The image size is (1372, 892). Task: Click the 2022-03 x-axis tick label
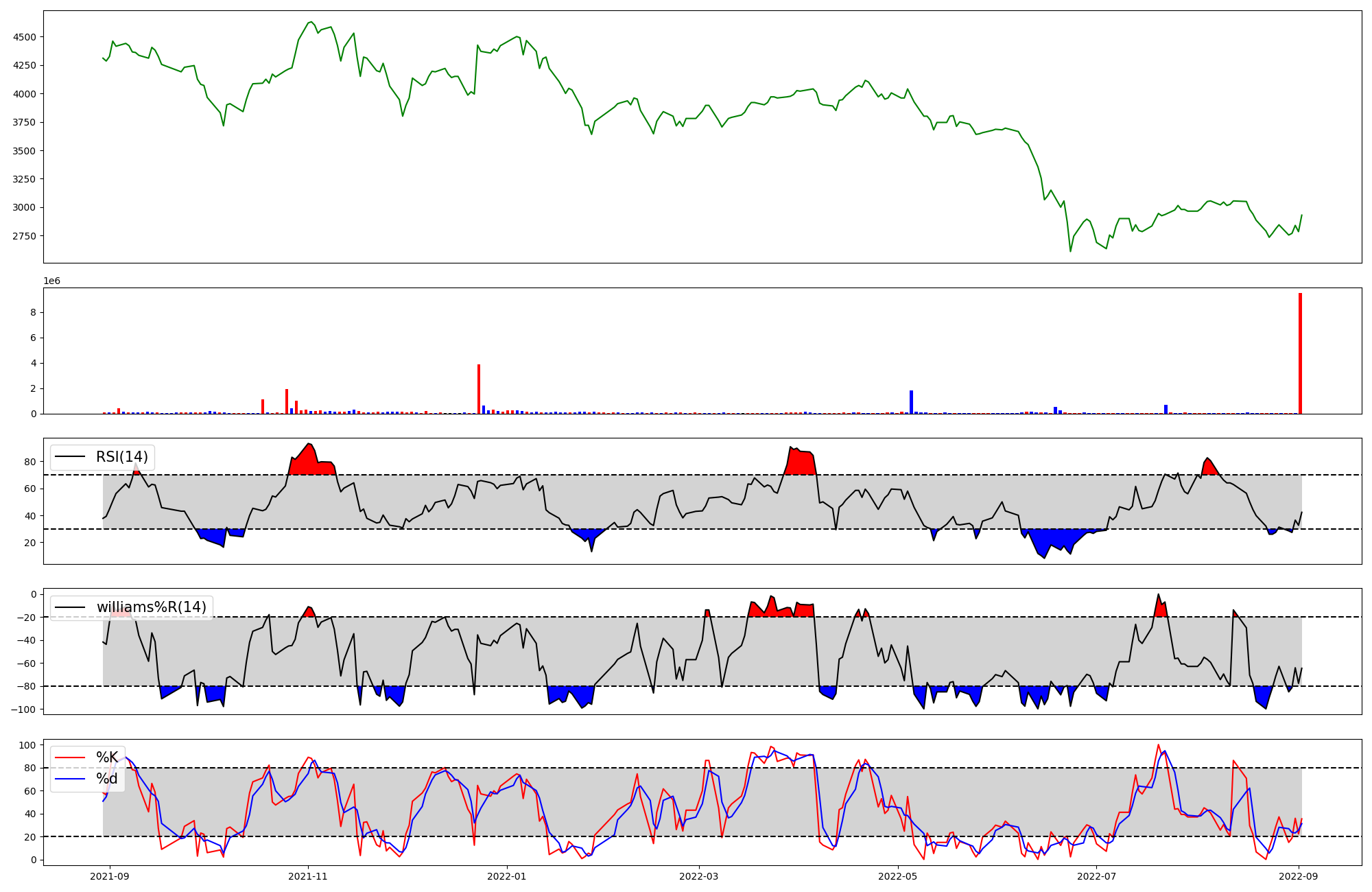(x=699, y=876)
